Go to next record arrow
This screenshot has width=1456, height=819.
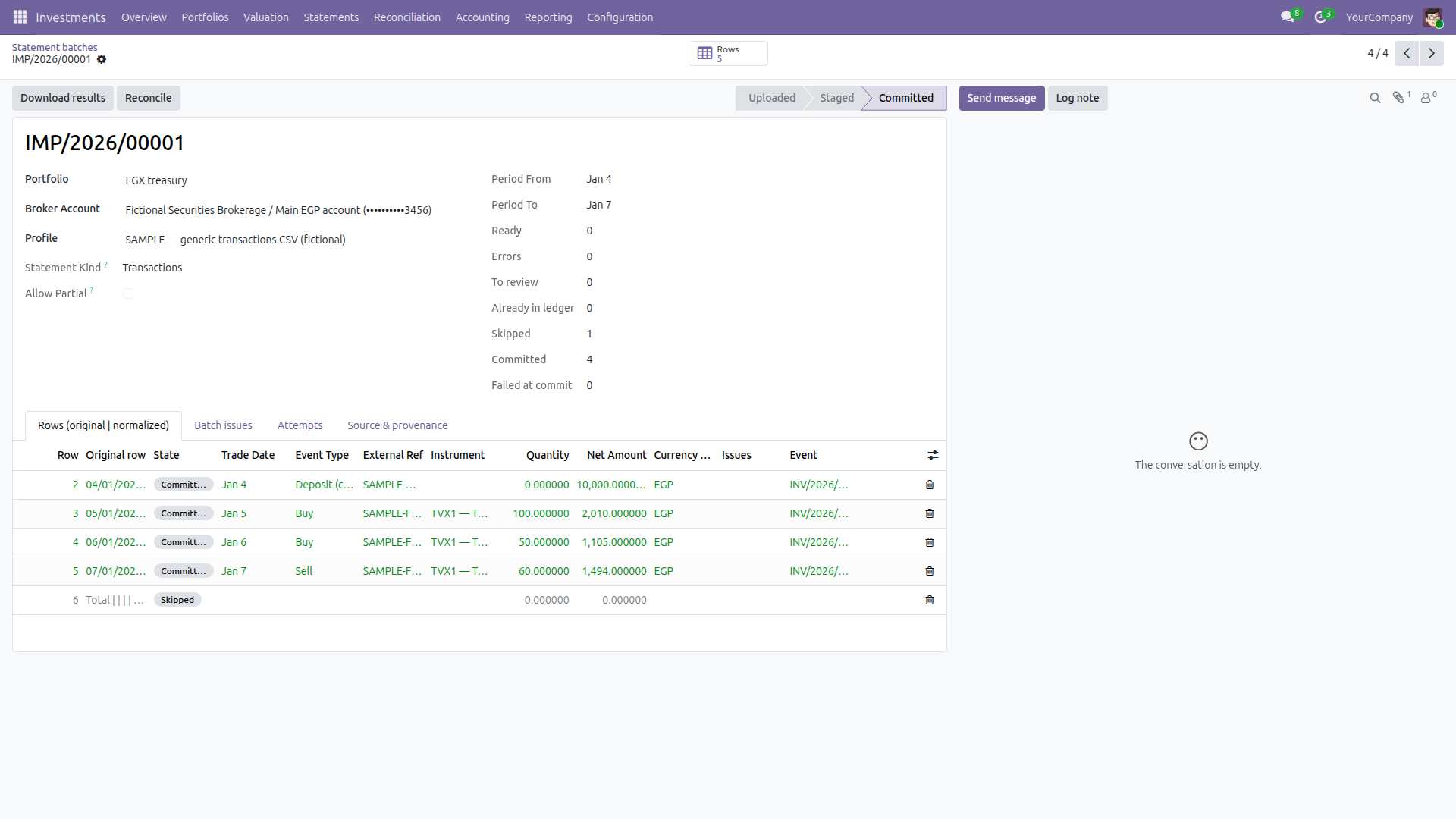(1432, 53)
